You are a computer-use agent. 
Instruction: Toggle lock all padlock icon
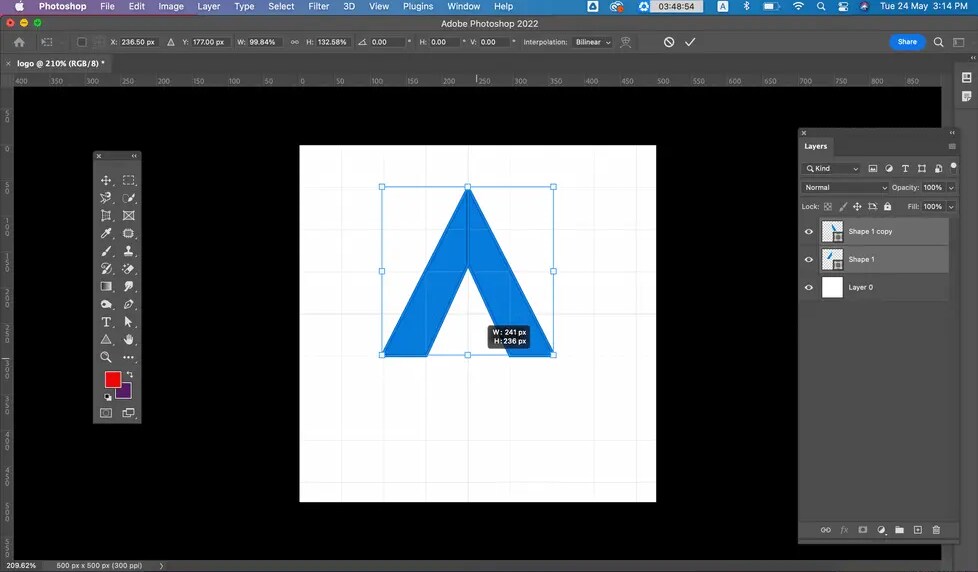tap(888, 206)
